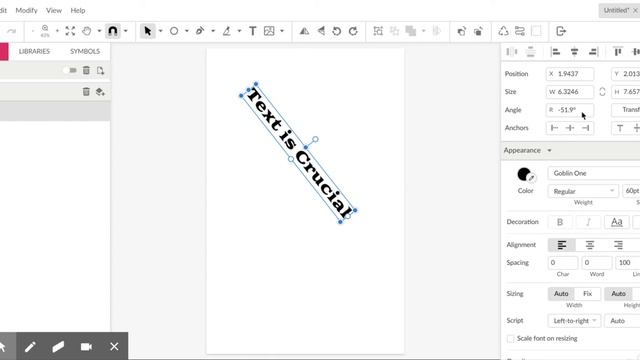Toggle the Aa underline decoration button
Image resolution: width=640 pixels, height=360 pixels.
coord(616,222)
